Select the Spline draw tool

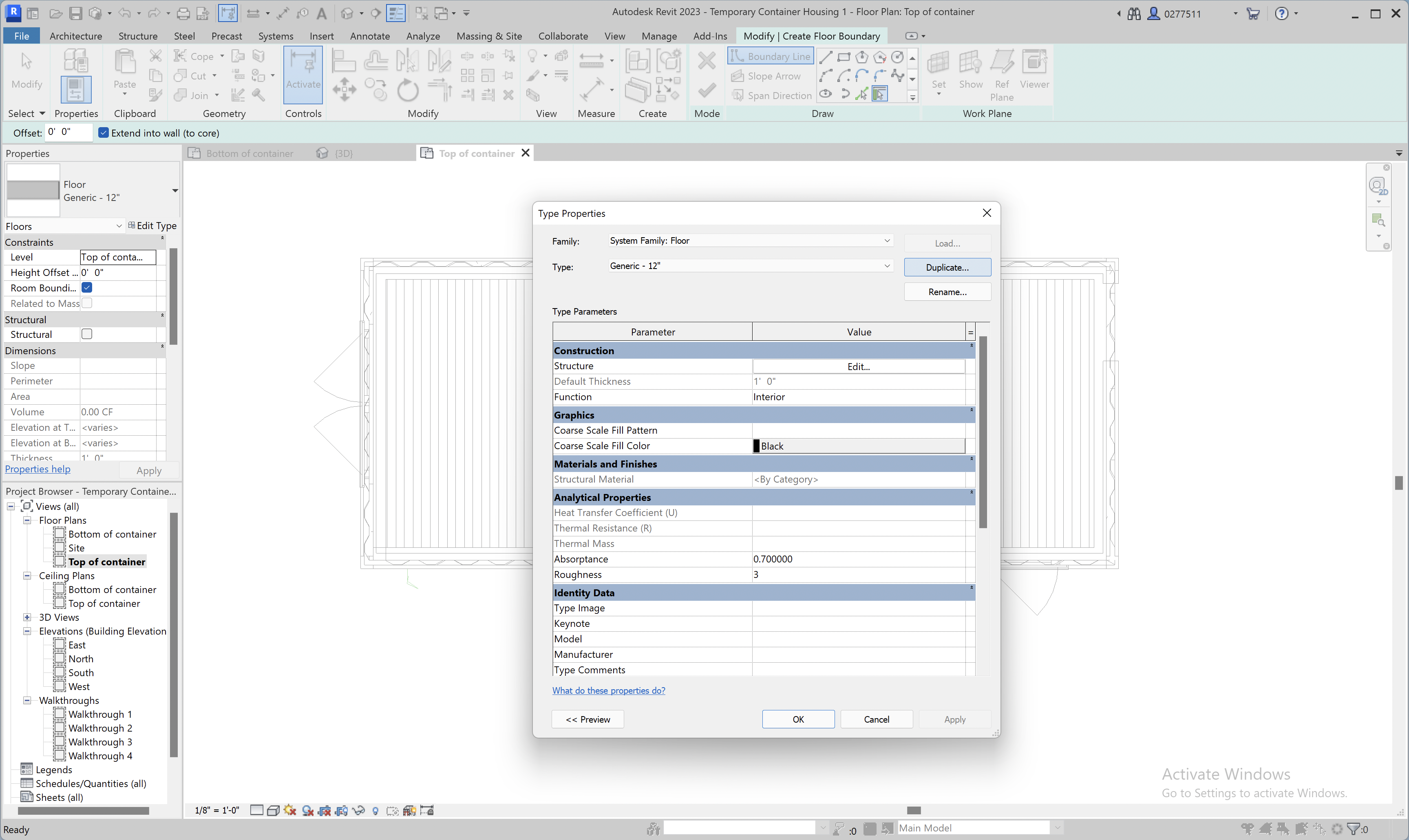pyautogui.click(x=897, y=75)
